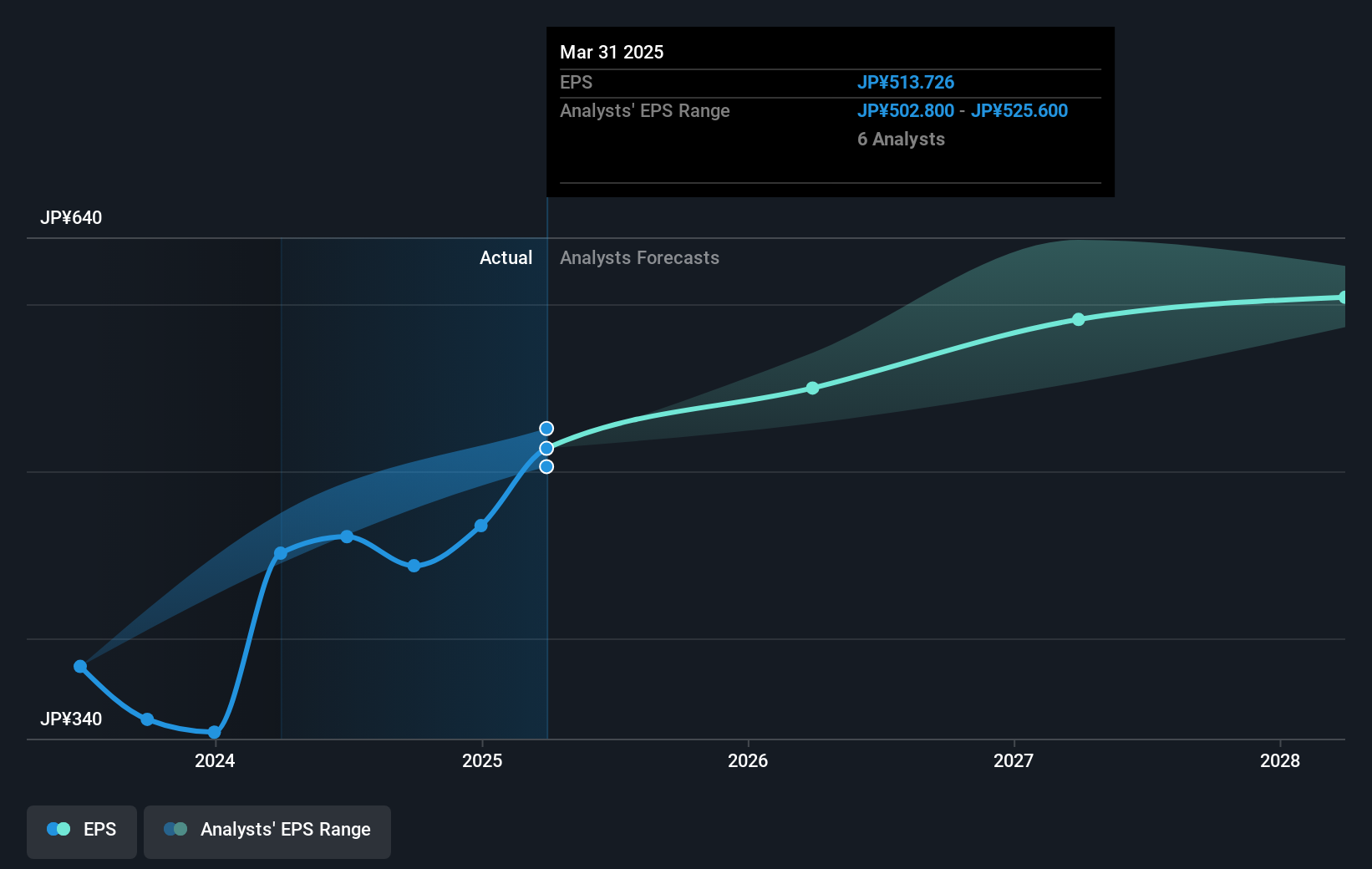Click the 2026 forecast point on the teal line
This screenshot has height=869, width=1372.
pyautogui.click(x=811, y=388)
